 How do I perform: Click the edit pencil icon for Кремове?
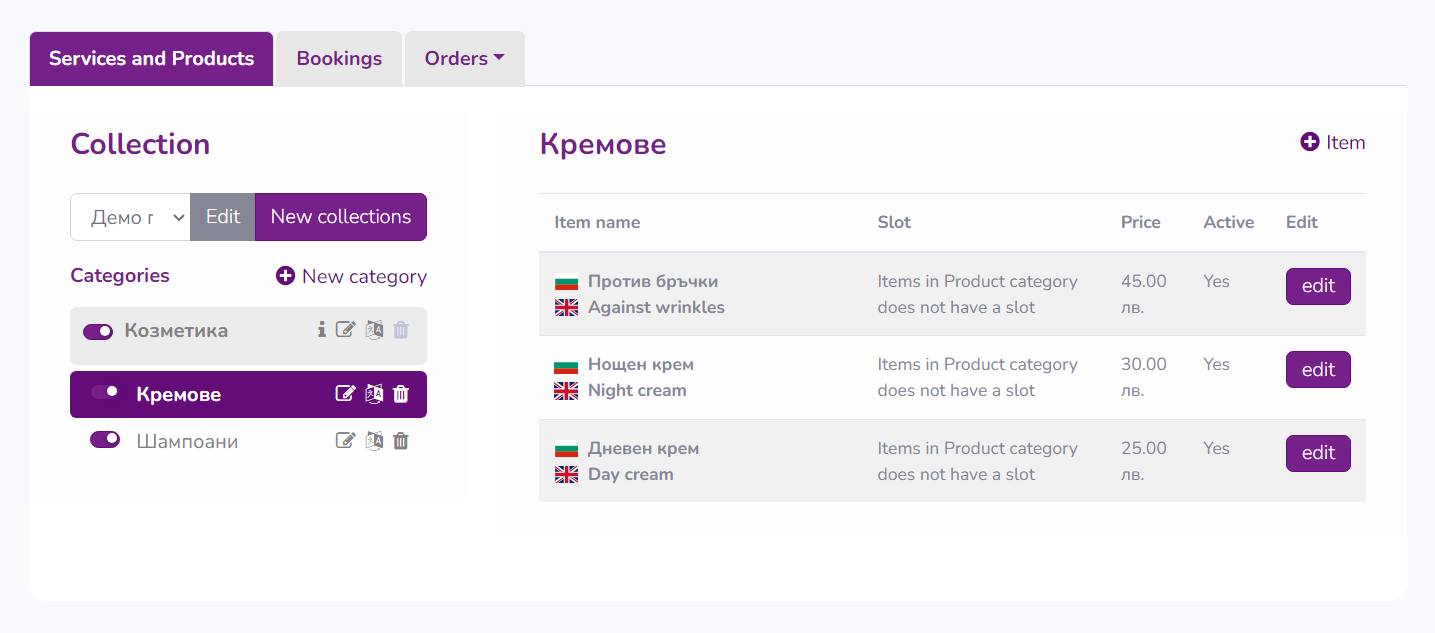coord(345,394)
